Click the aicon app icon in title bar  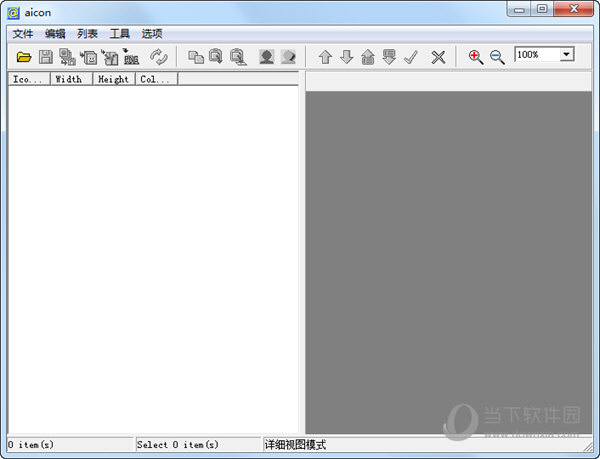click(x=13, y=13)
